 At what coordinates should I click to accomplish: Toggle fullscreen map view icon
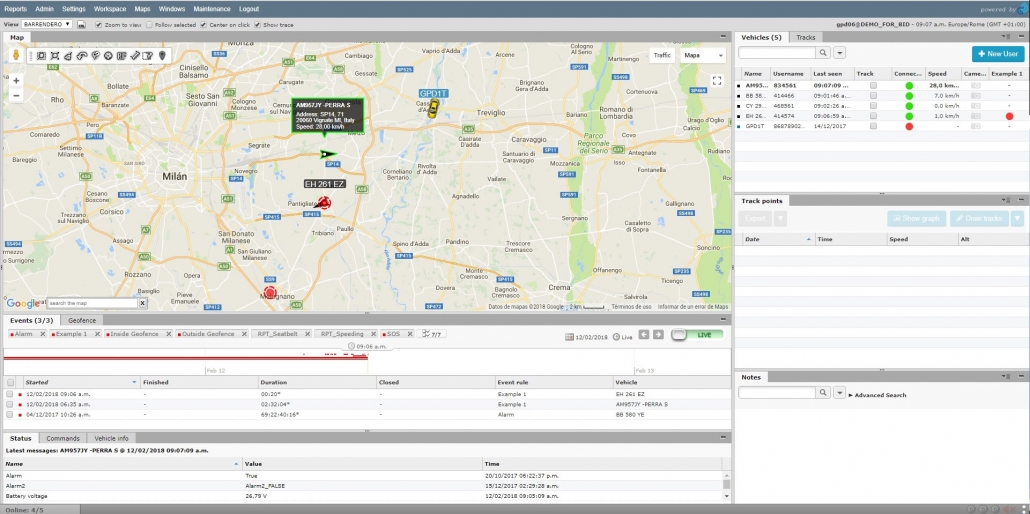[x=717, y=80]
